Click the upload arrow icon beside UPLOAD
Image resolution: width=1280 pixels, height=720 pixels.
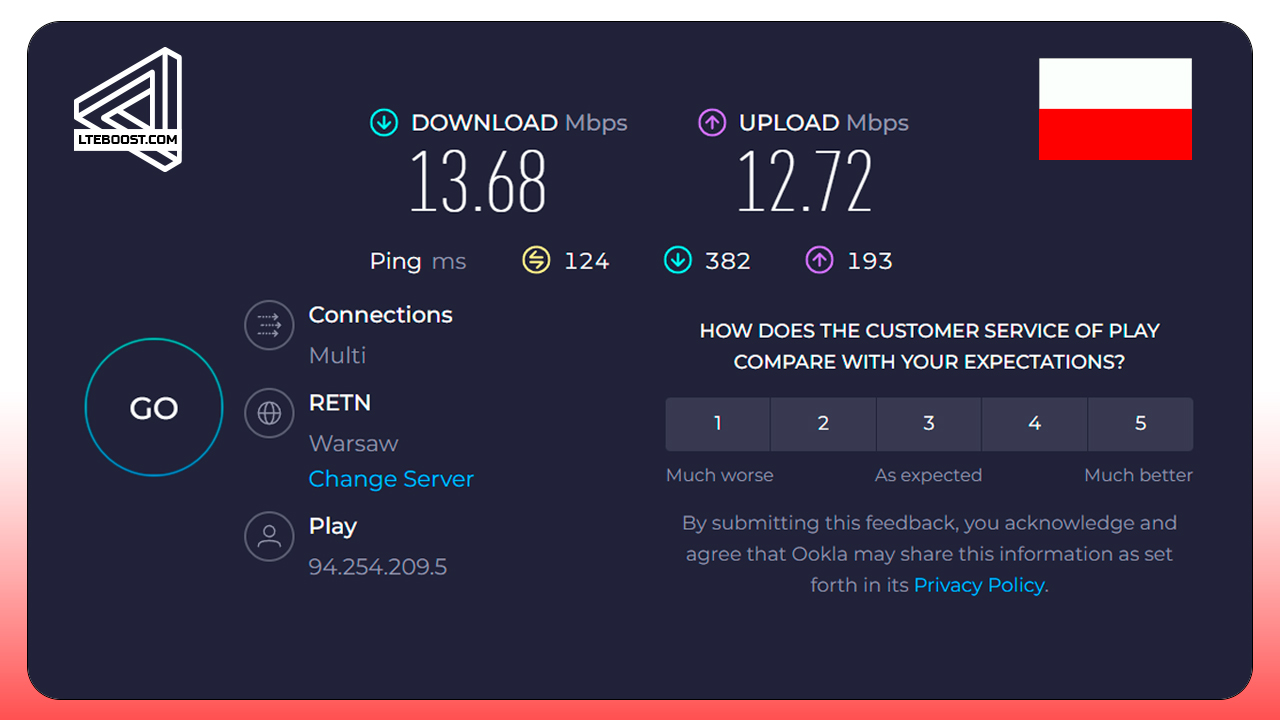[712, 123]
